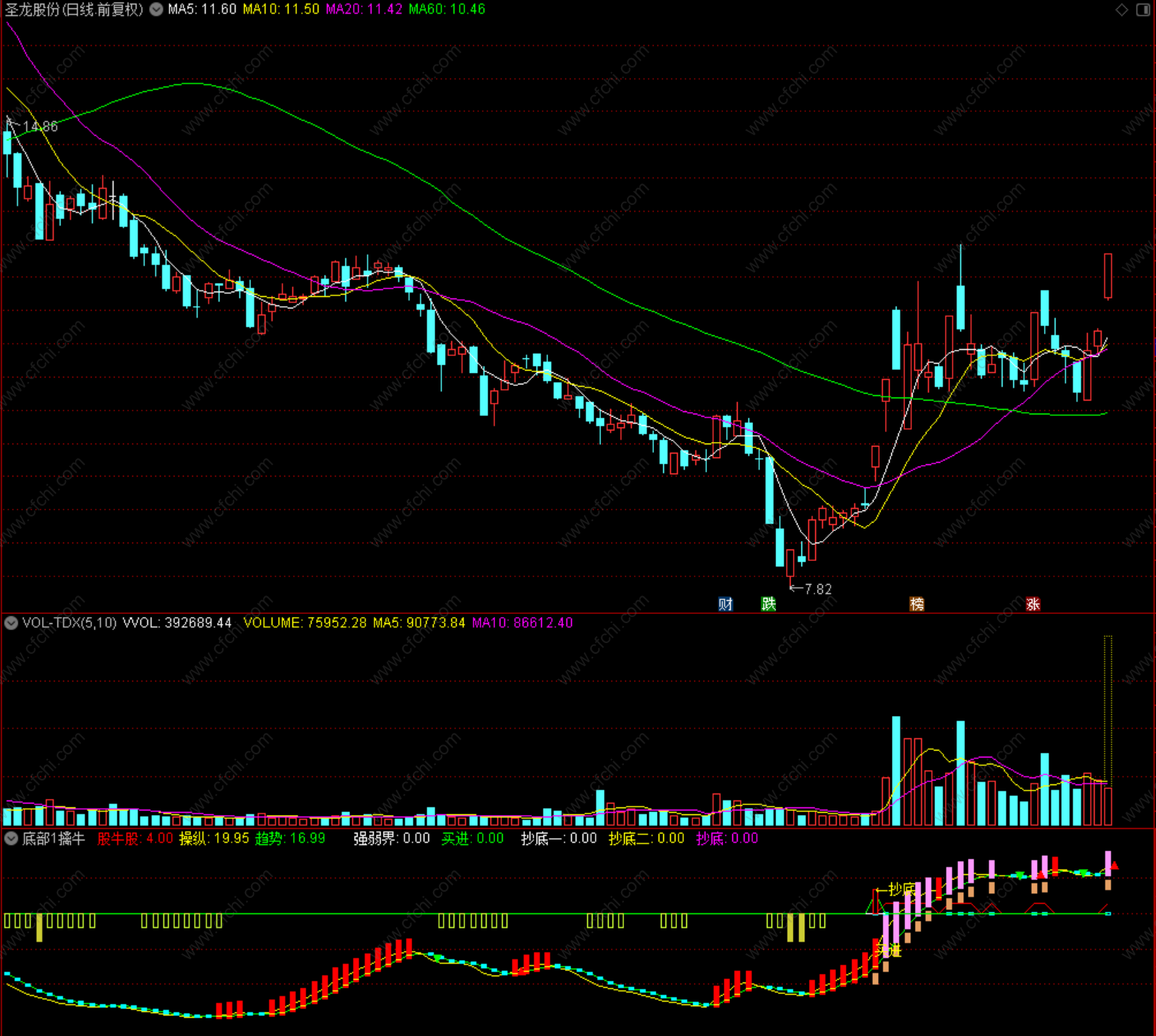
Task: Select the MA60: 10.46 label
Action: 447,9
